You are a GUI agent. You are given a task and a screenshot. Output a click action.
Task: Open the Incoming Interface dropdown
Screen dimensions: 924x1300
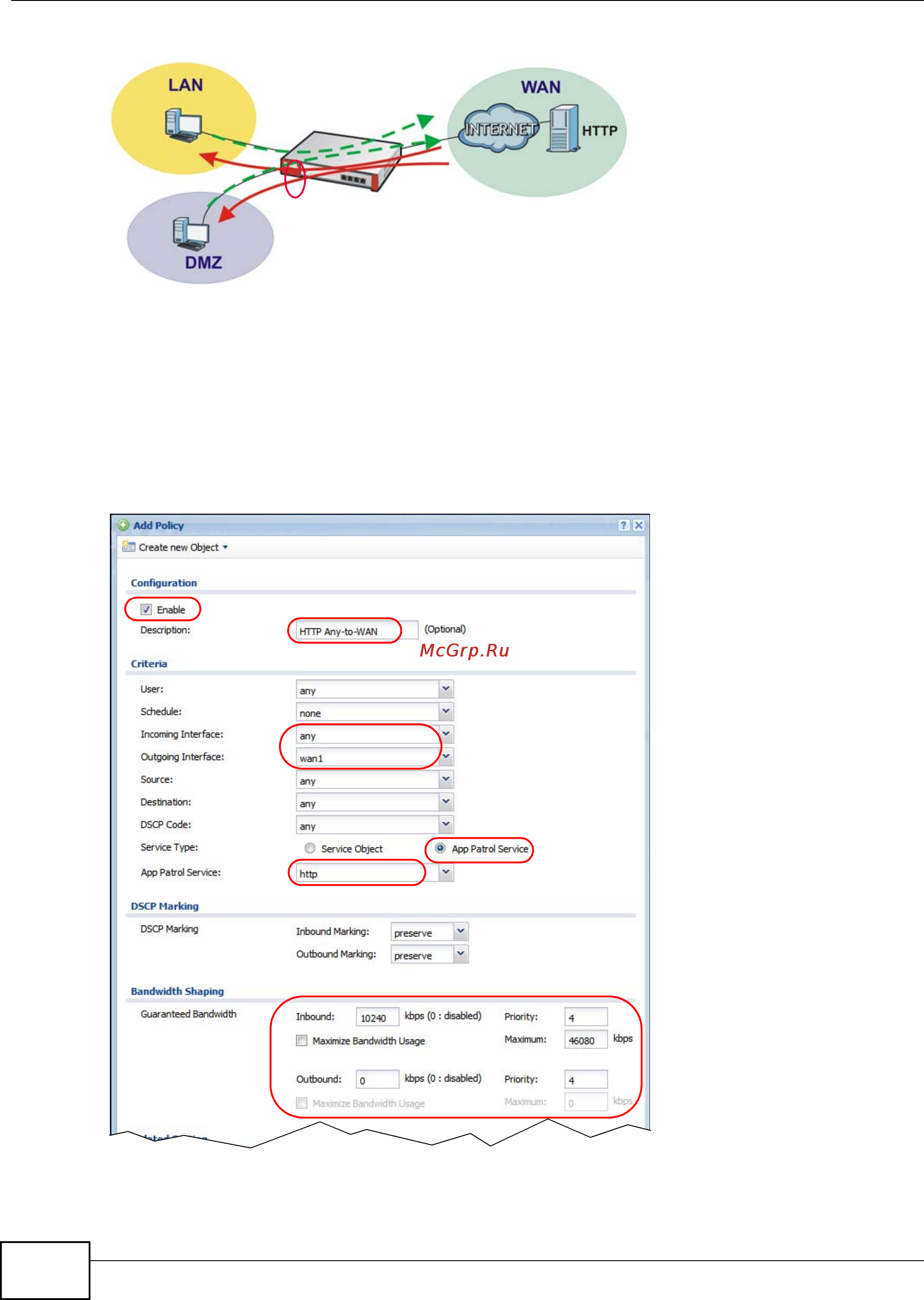447,734
